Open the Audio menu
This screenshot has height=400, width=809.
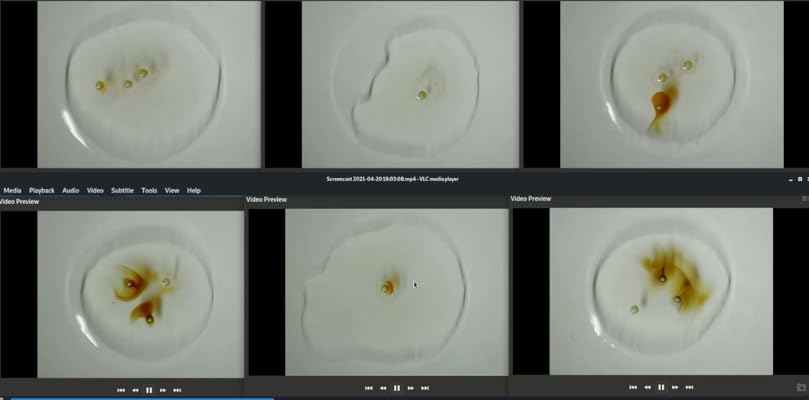pos(71,190)
